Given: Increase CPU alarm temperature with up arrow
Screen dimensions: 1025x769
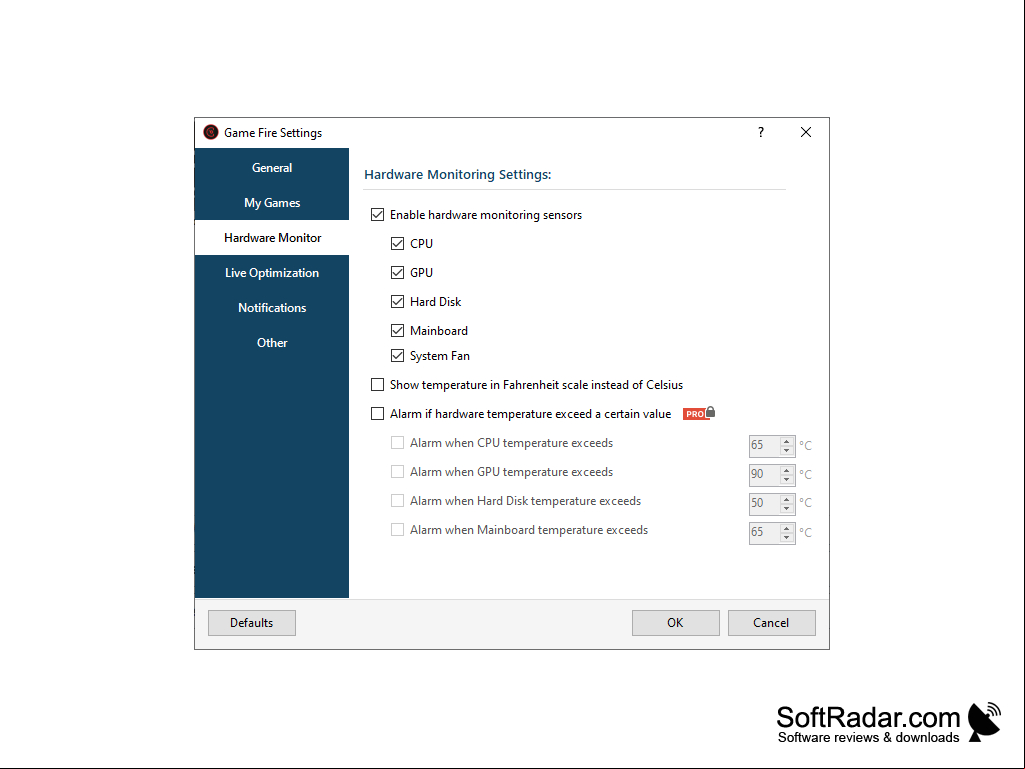Looking at the screenshot, I should (787, 441).
